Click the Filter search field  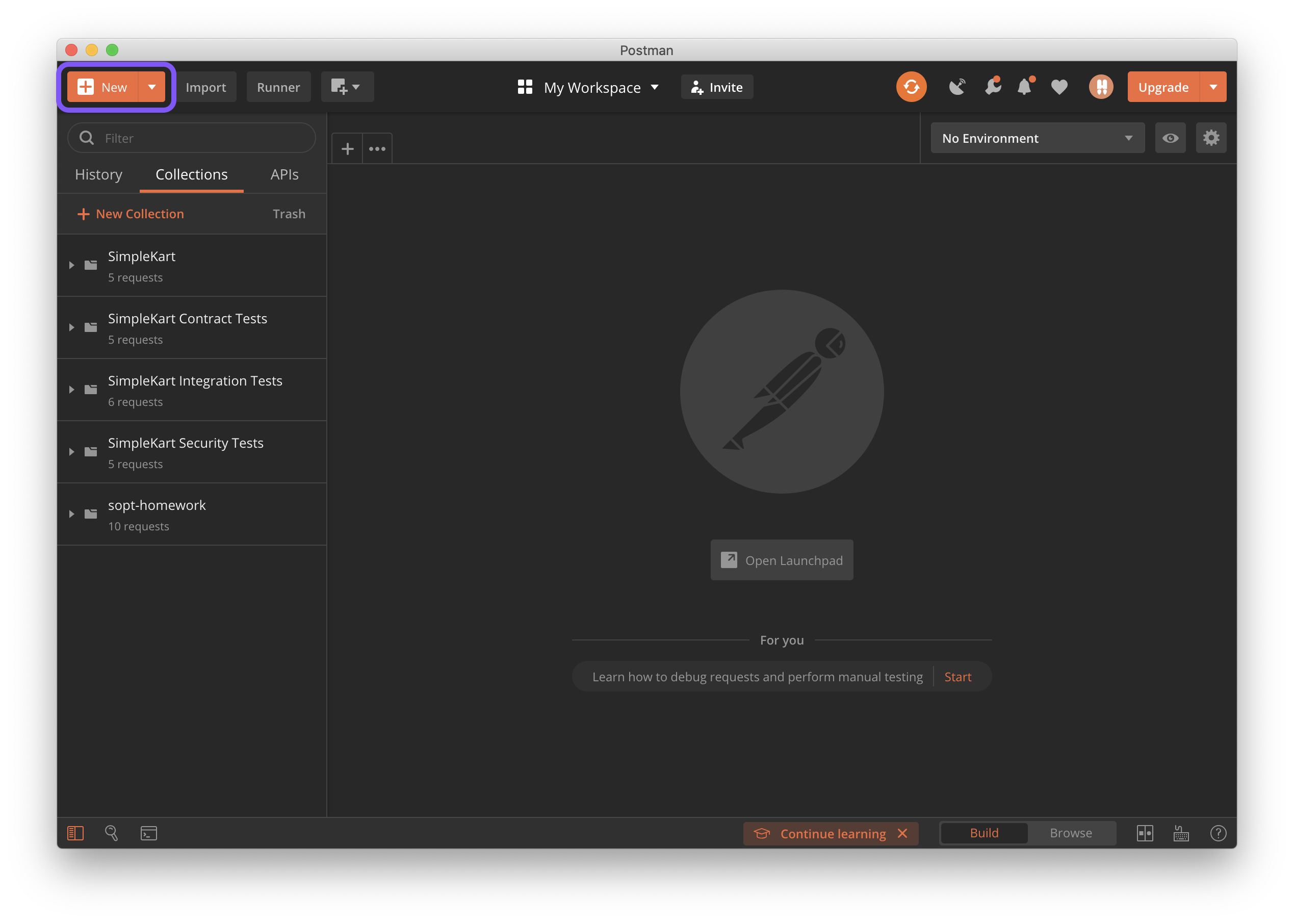pyautogui.click(x=199, y=138)
